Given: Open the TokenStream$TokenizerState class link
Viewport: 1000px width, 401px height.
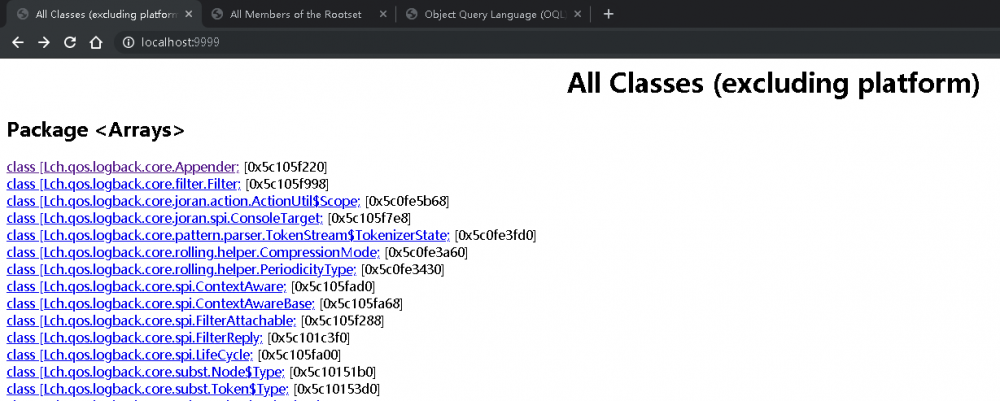Looking at the screenshot, I should tap(228, 235).
